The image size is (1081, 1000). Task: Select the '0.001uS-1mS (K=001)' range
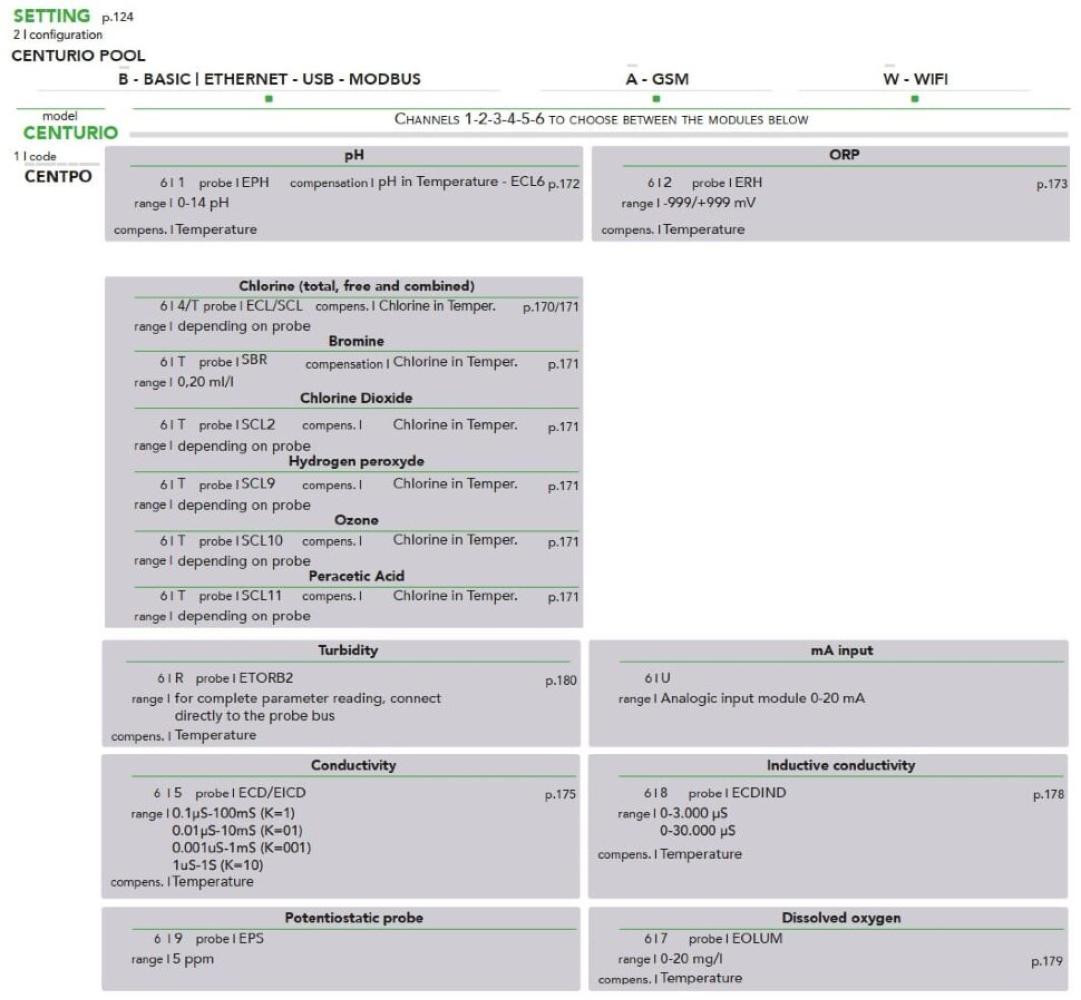click(241, 848)
